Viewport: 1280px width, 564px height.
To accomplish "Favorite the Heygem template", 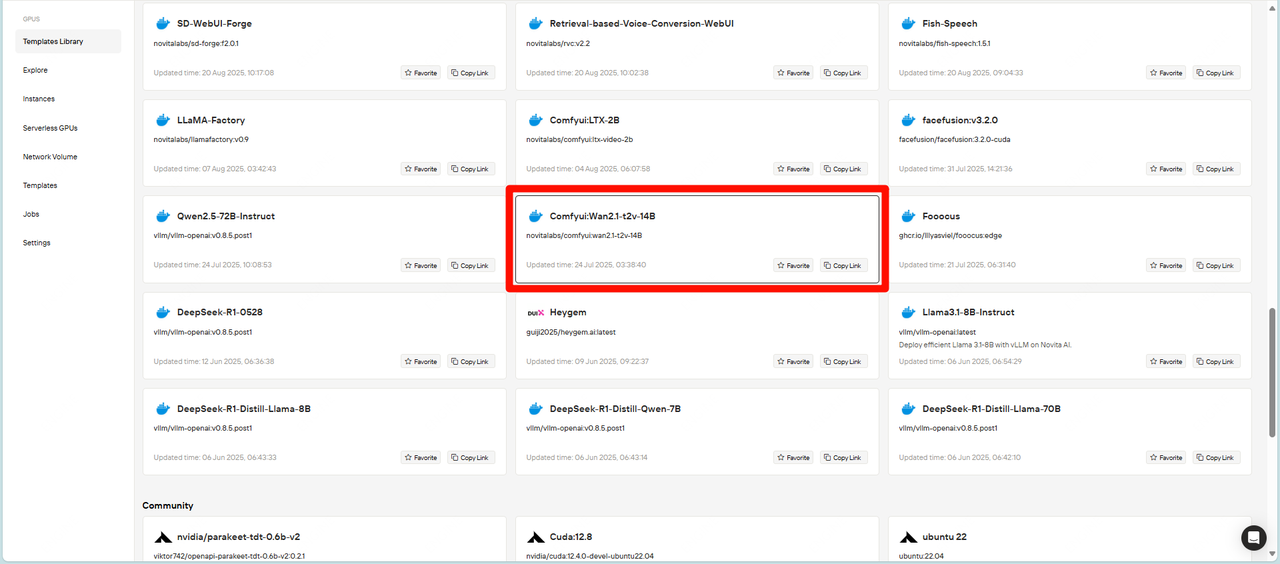I will click(793, 362).
